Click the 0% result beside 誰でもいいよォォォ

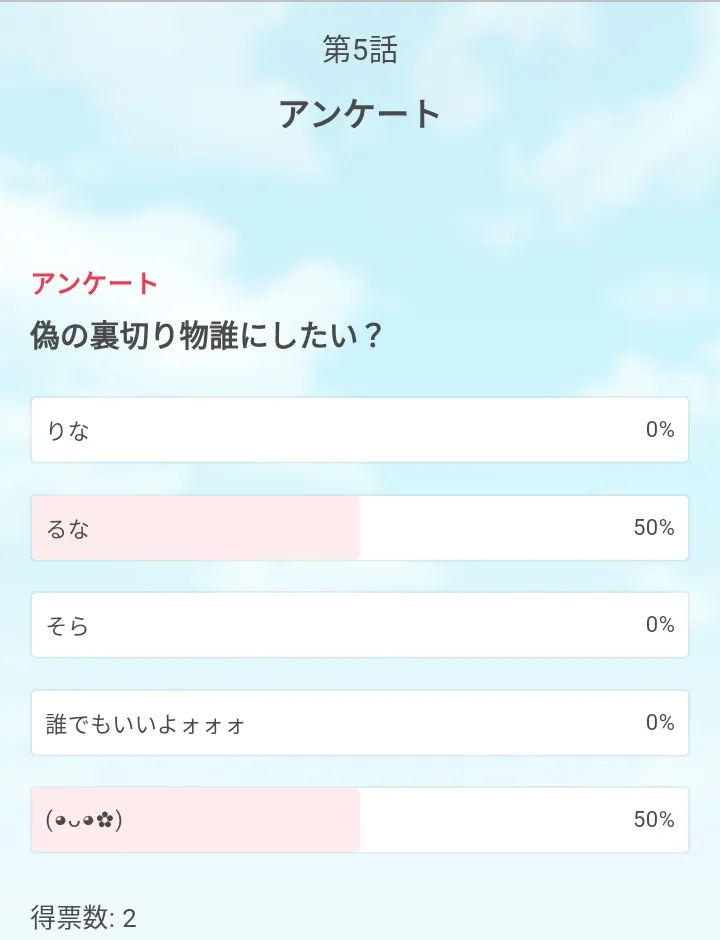click(x=659, y=723)
